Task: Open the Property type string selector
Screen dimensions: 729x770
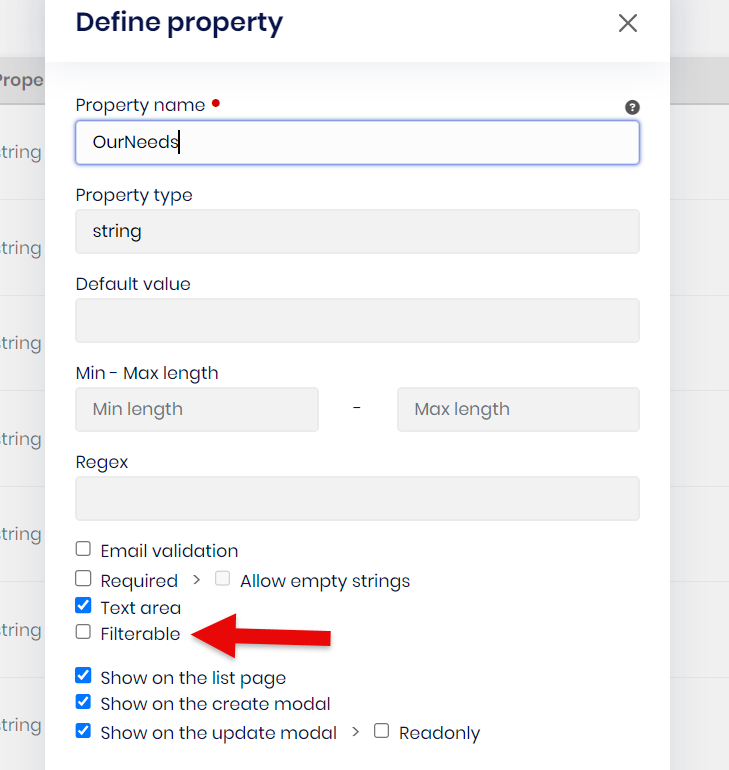Action: tap(357, 231)
